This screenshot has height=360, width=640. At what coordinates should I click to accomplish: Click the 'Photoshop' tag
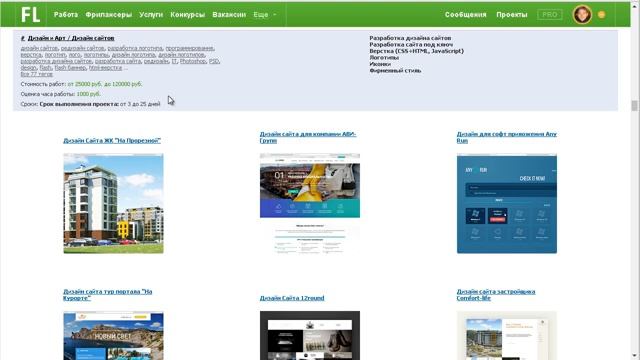(193, 61)
